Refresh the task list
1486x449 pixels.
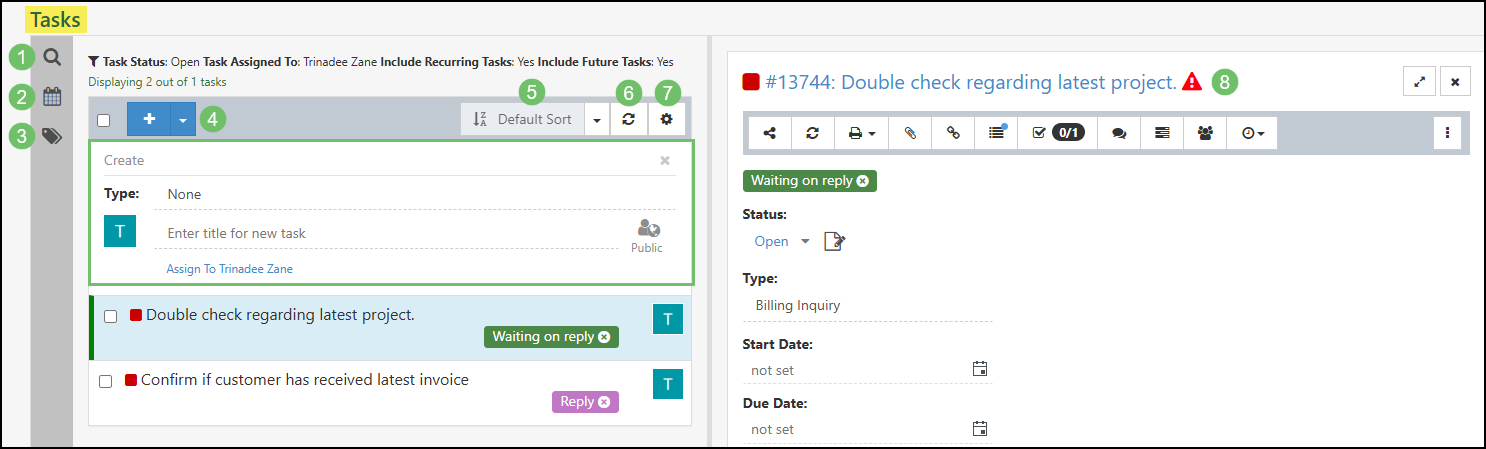[628, 119]
